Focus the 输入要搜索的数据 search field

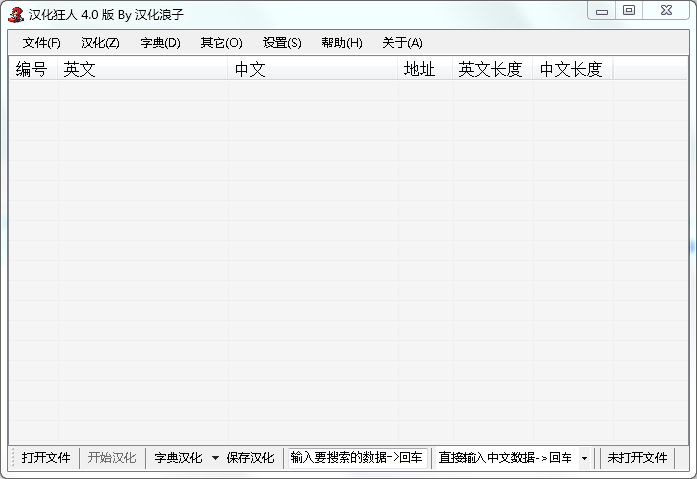point(356,458)
